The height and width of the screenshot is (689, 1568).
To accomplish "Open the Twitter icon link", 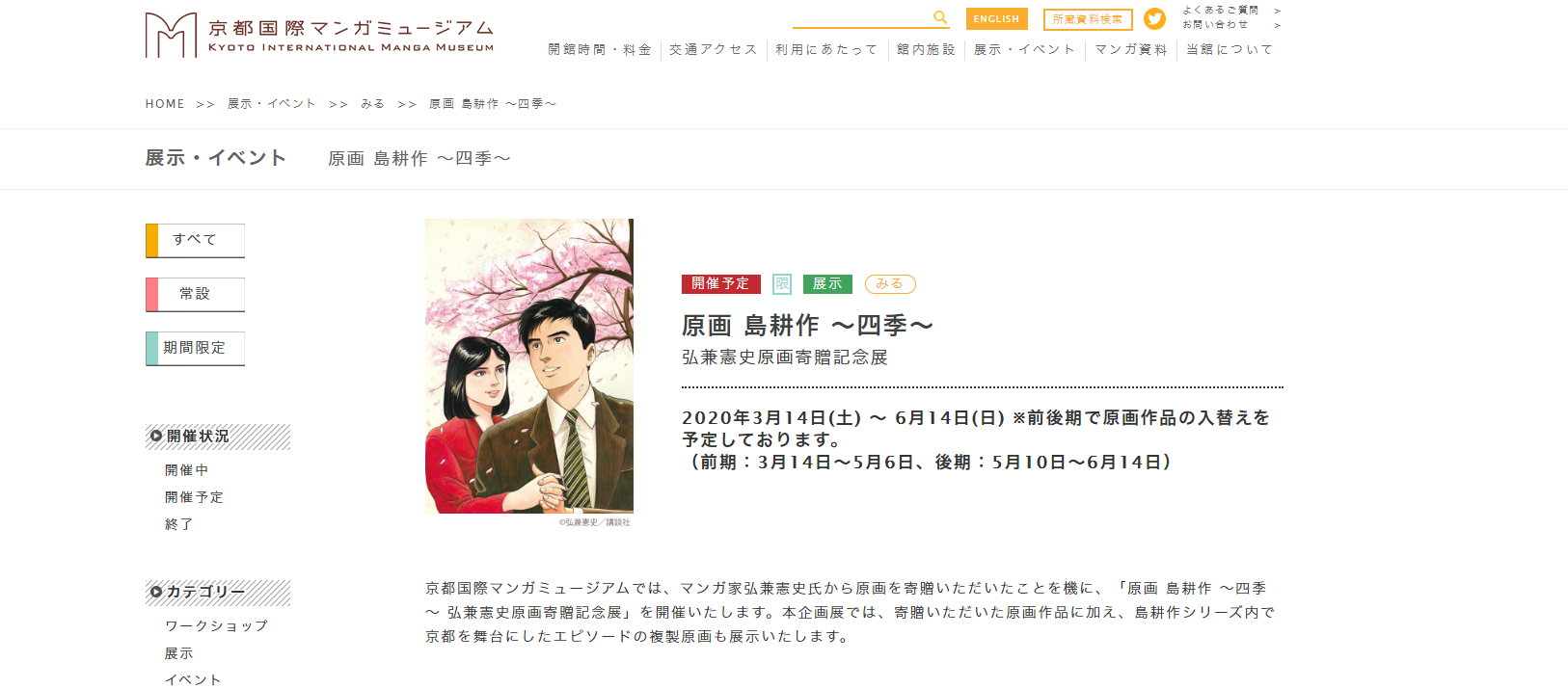I will tap(1154, 18).
